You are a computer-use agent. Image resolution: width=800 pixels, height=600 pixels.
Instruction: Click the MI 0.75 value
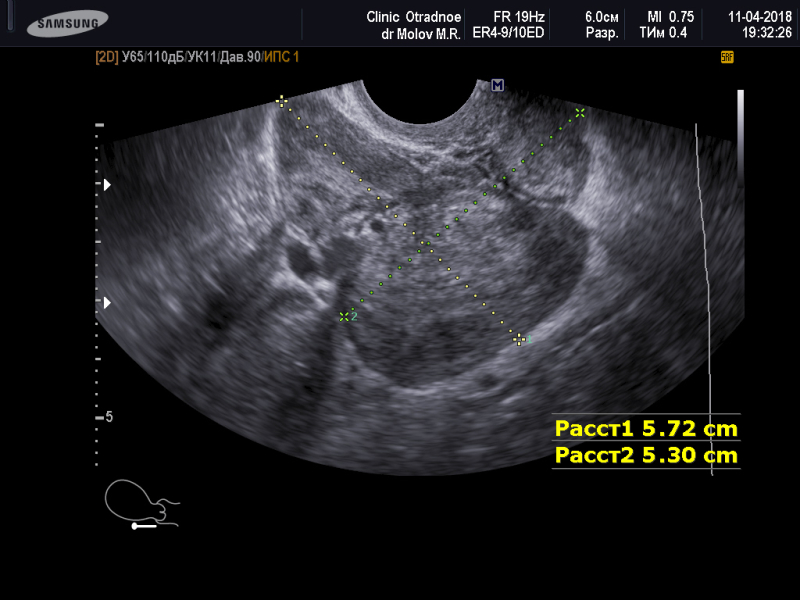671,17
